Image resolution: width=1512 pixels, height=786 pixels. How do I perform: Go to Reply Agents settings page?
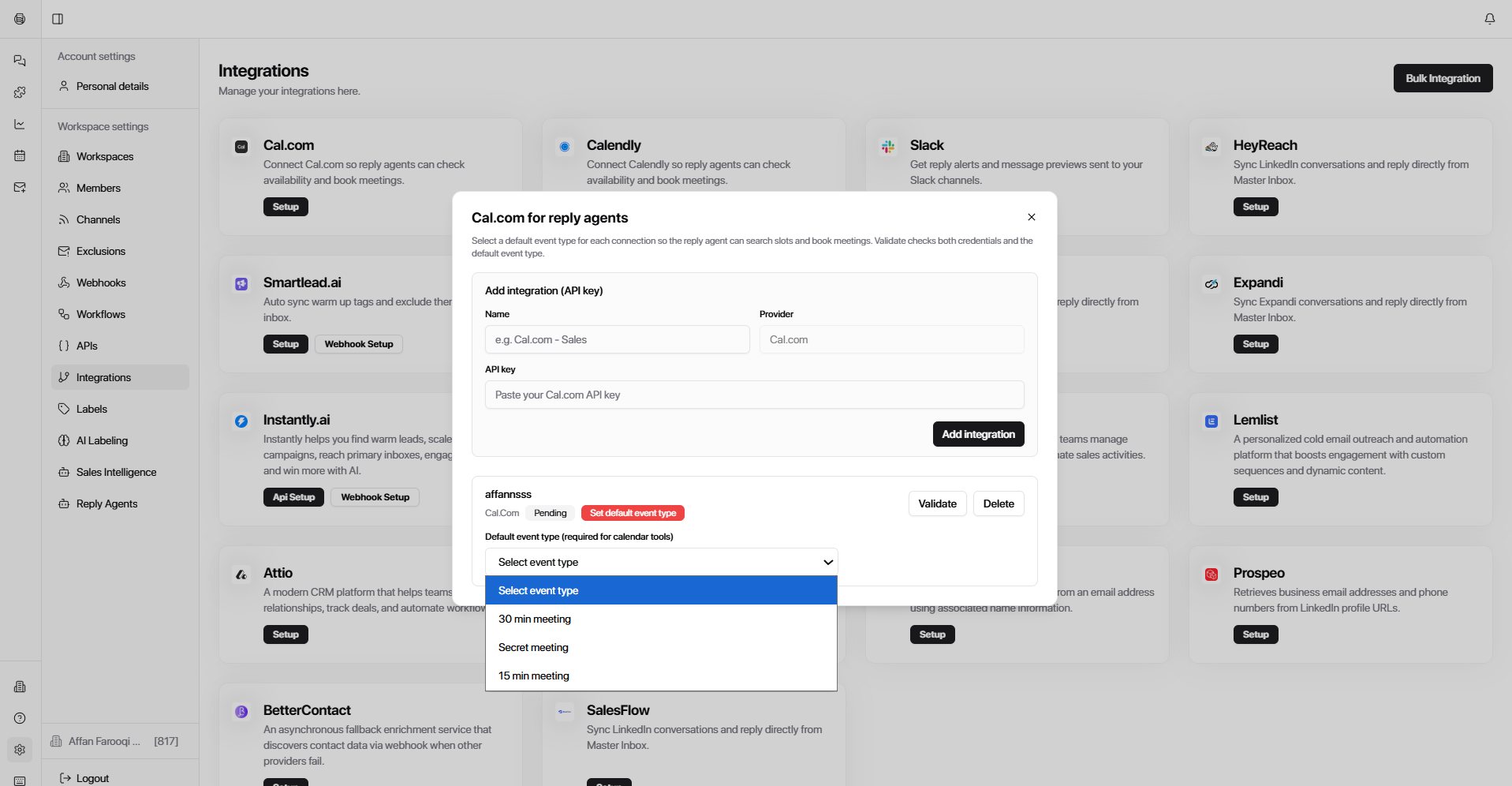click(x=106, y=503)
